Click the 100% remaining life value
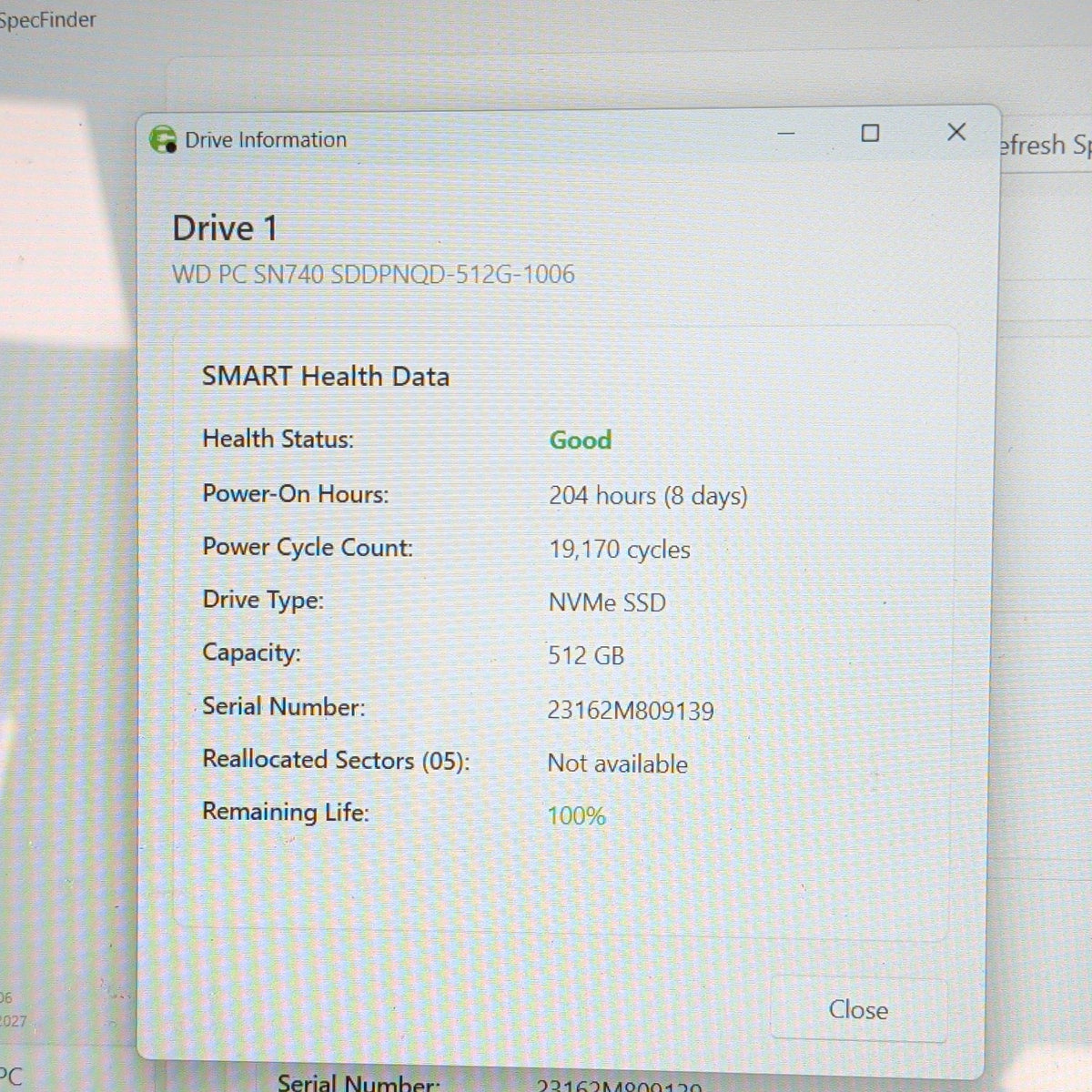Screen dimensions: 1092x1092 (576, 815)
